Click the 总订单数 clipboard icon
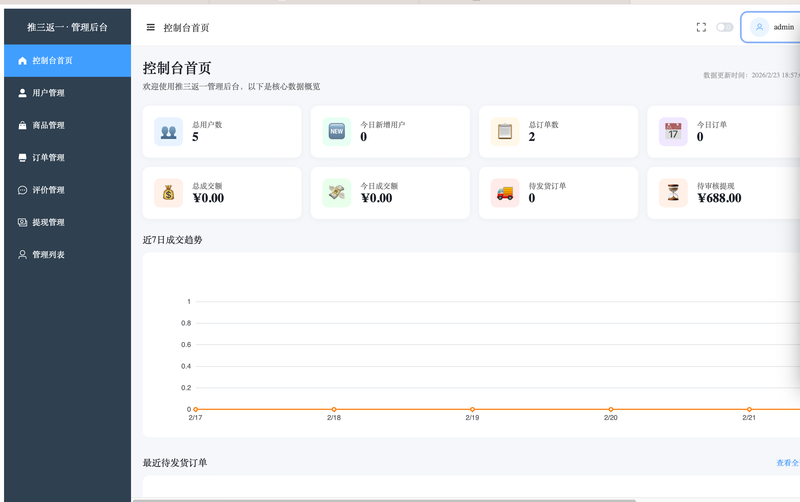This screenshot has height=502, width=800. pyautogui.click(x=505, y=131)
